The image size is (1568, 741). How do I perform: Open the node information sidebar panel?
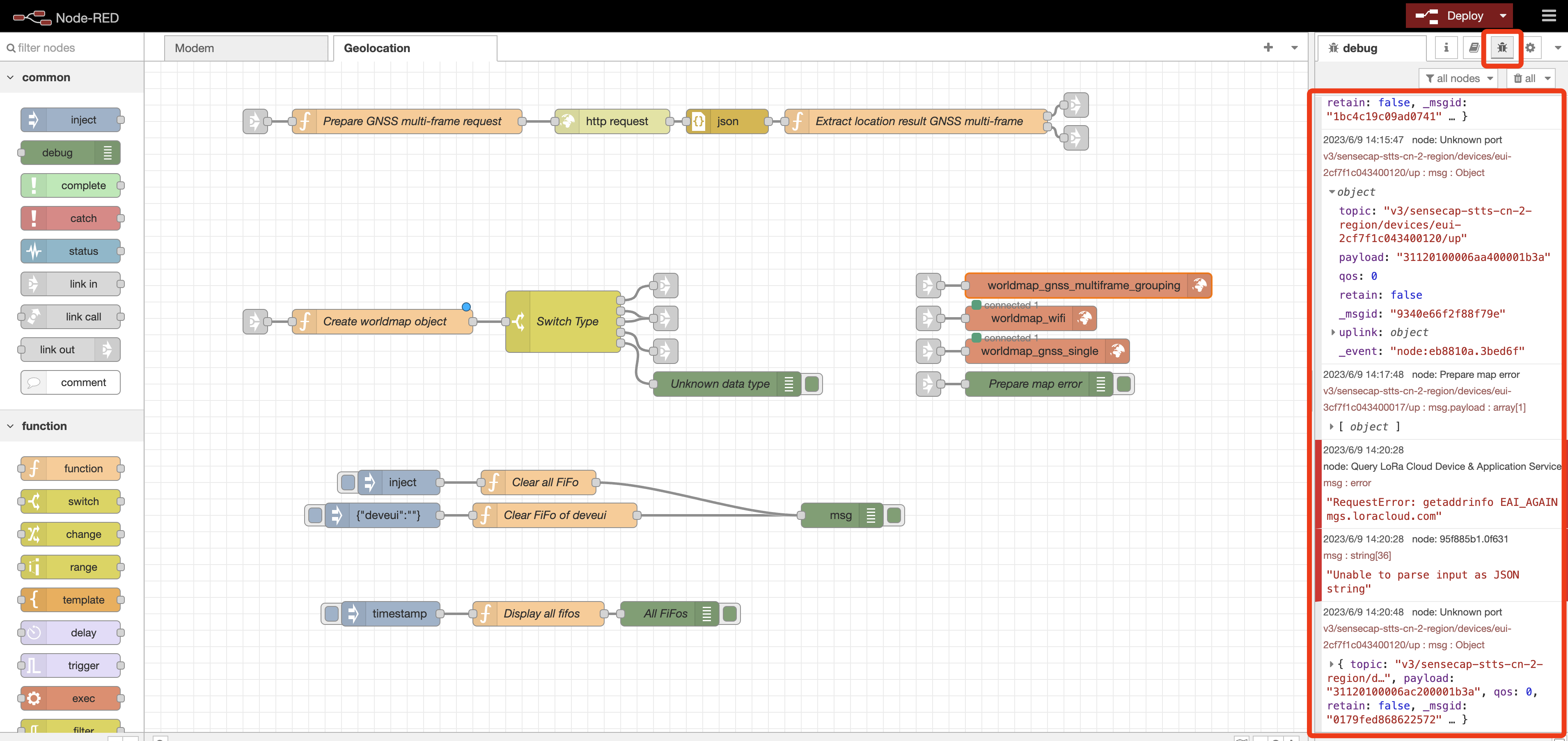pos(1446,48)
